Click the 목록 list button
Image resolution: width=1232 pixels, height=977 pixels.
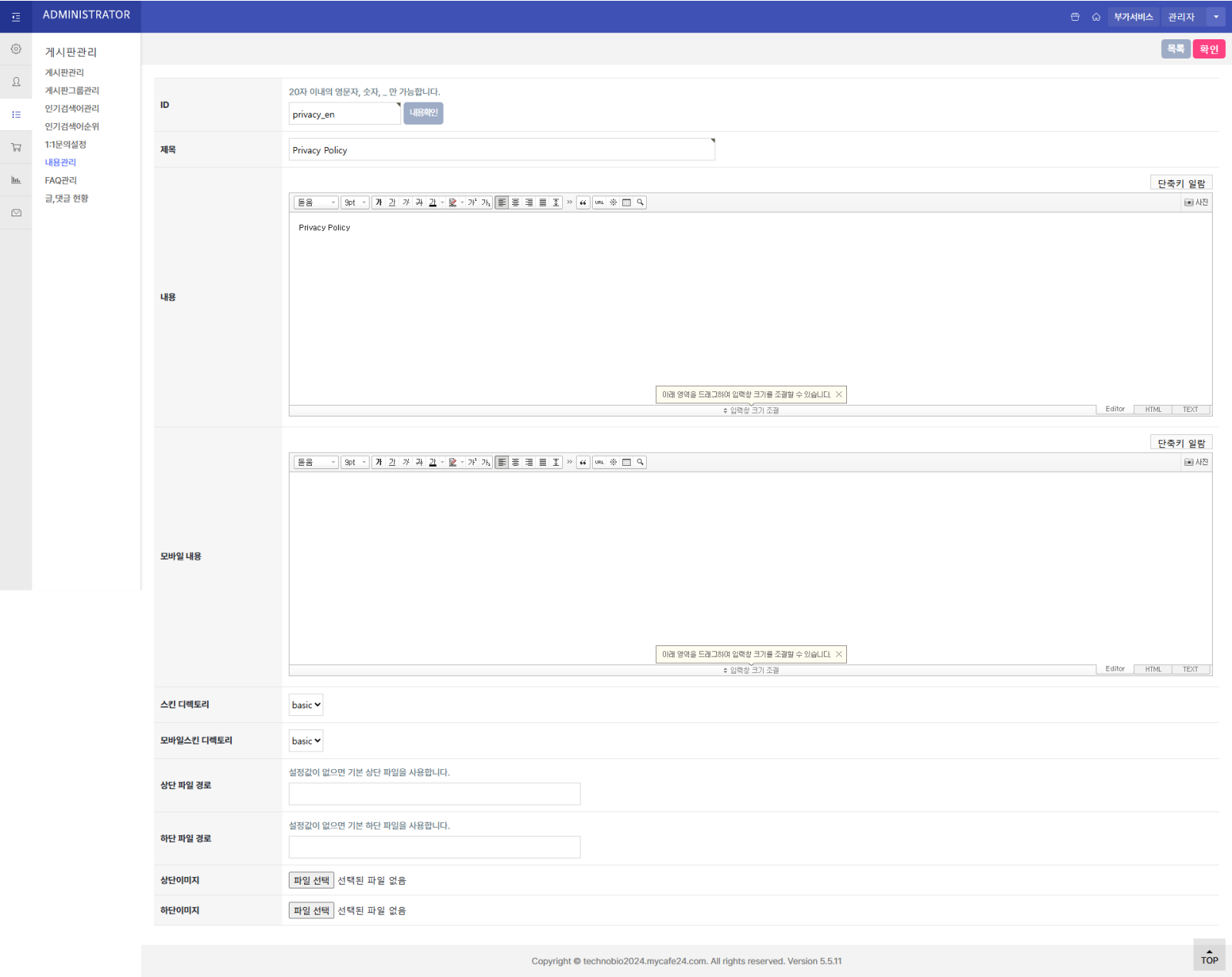pyautogui.click(x=1176, y=49)
